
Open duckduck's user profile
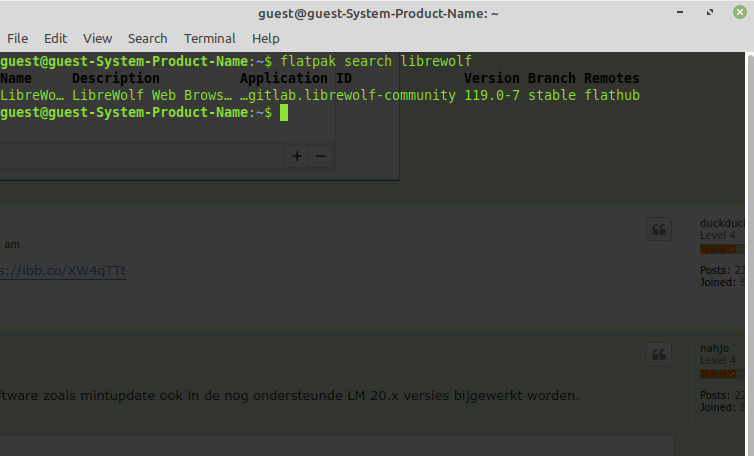tap(722, 223)
